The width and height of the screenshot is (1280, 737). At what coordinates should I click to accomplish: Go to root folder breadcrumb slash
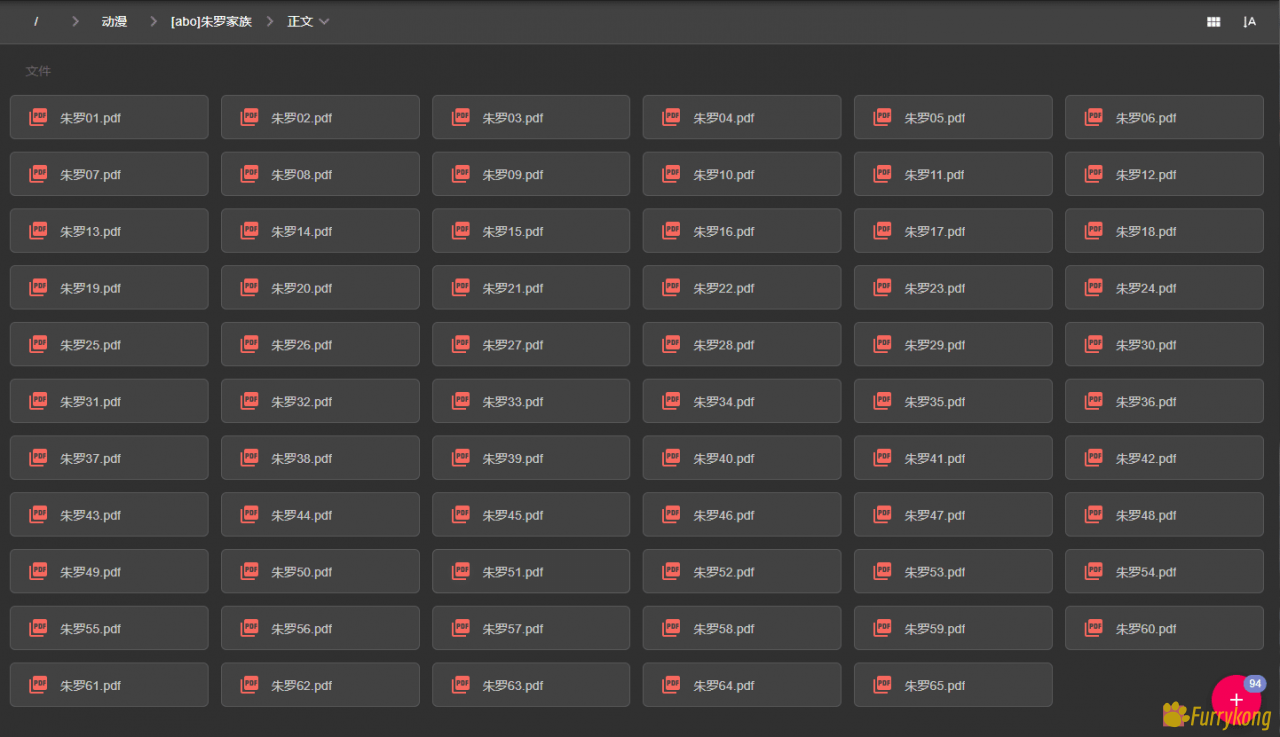click(36, 22)
